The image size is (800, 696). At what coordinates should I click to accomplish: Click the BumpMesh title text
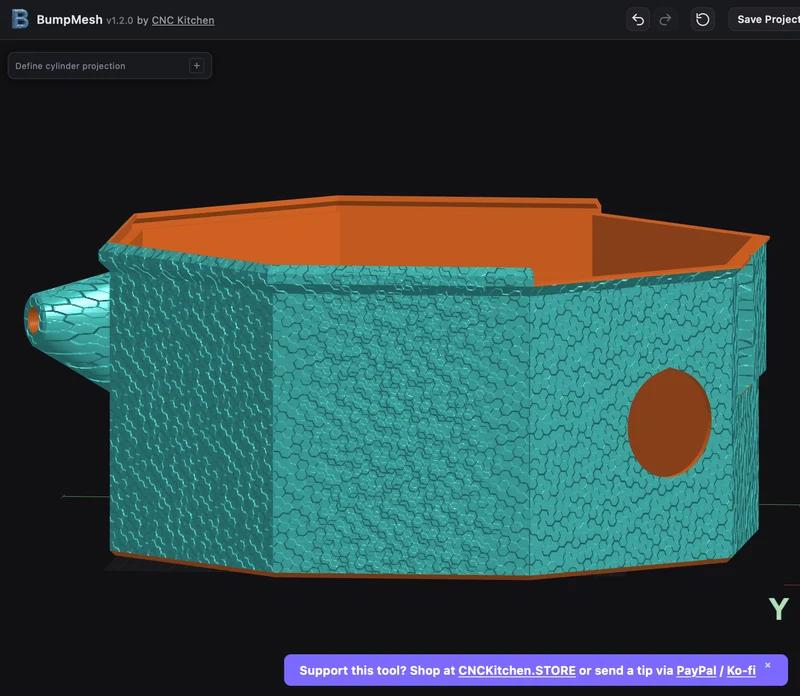coord(69,20)
